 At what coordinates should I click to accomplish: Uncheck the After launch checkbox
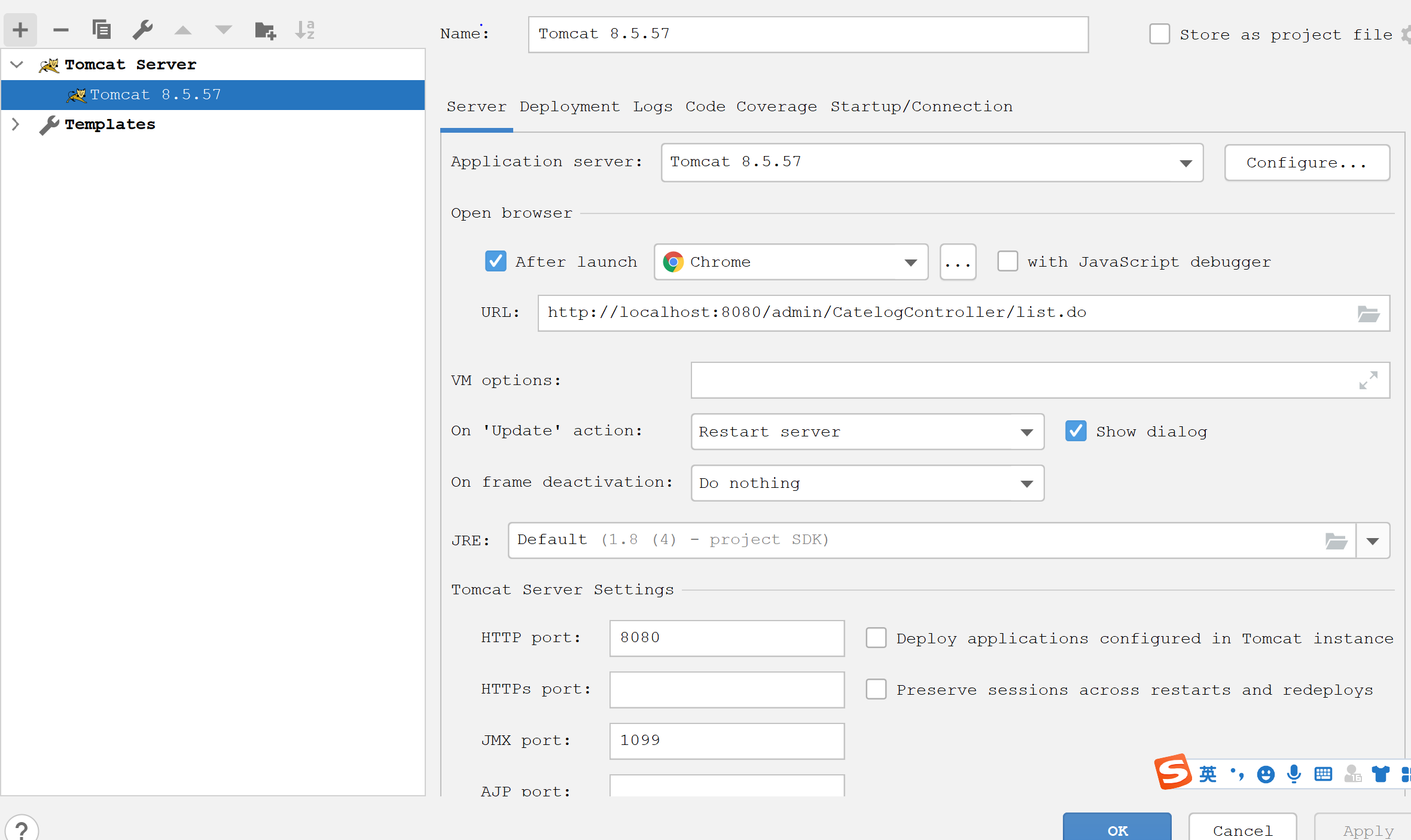(x=496, y=261)
